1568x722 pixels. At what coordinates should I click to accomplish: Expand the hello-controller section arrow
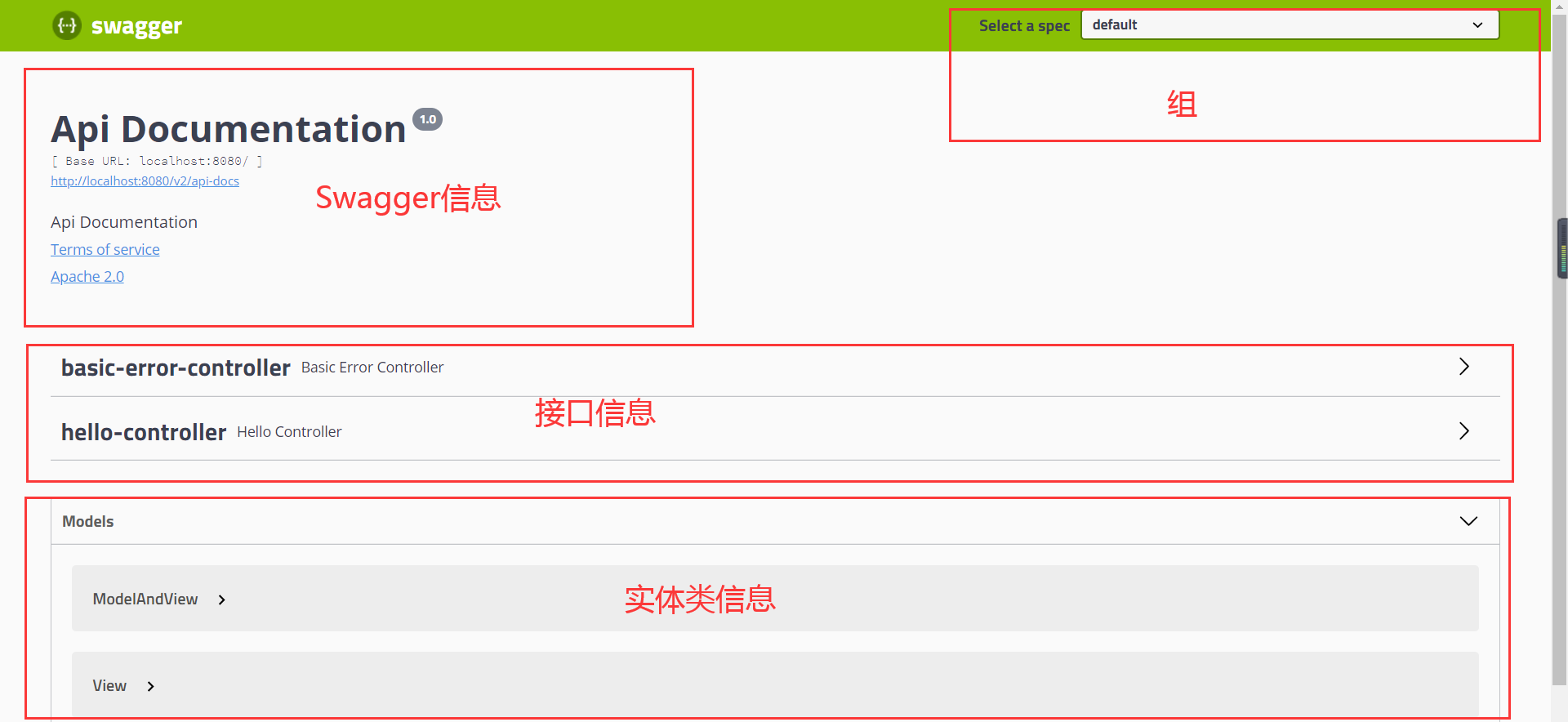click(x=1464, y=431)
